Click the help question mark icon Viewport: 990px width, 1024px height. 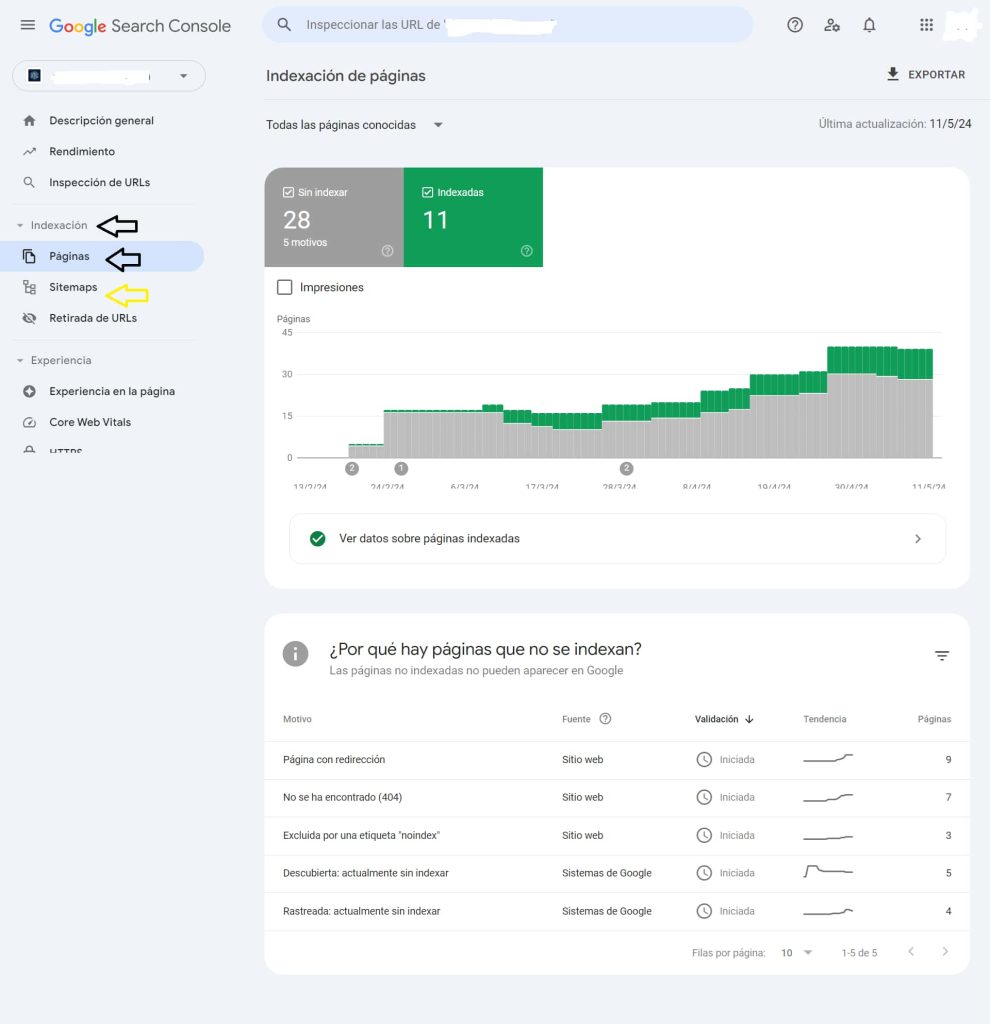point(795,25)
